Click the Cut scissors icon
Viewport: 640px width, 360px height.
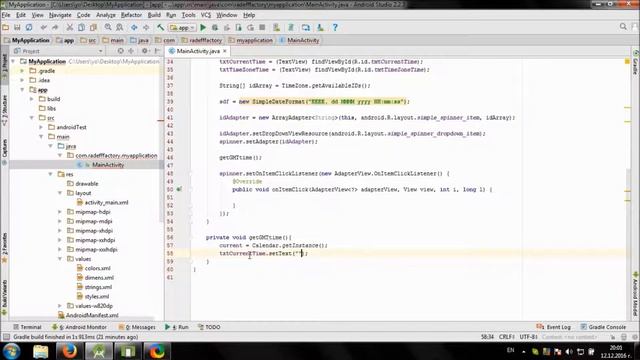[x=70, y=27]
